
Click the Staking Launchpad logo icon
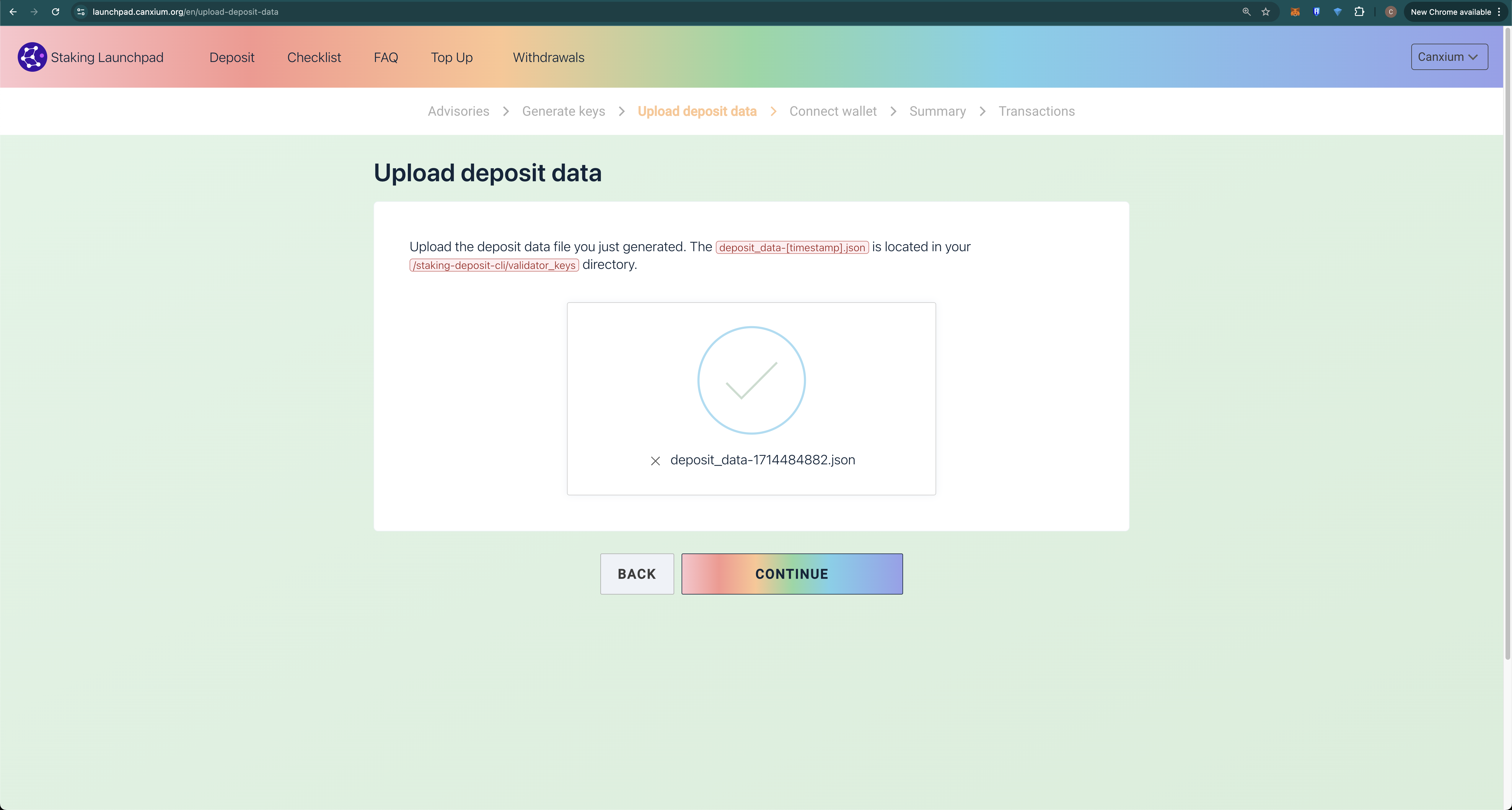[32, 57]
